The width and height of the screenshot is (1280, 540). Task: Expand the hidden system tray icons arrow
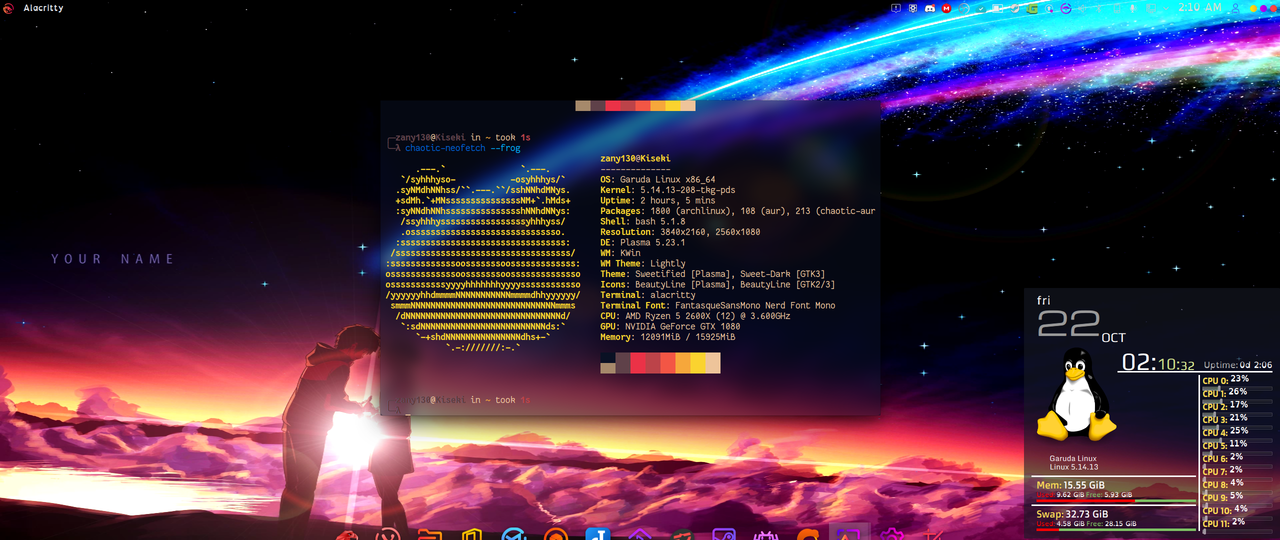1166,8
